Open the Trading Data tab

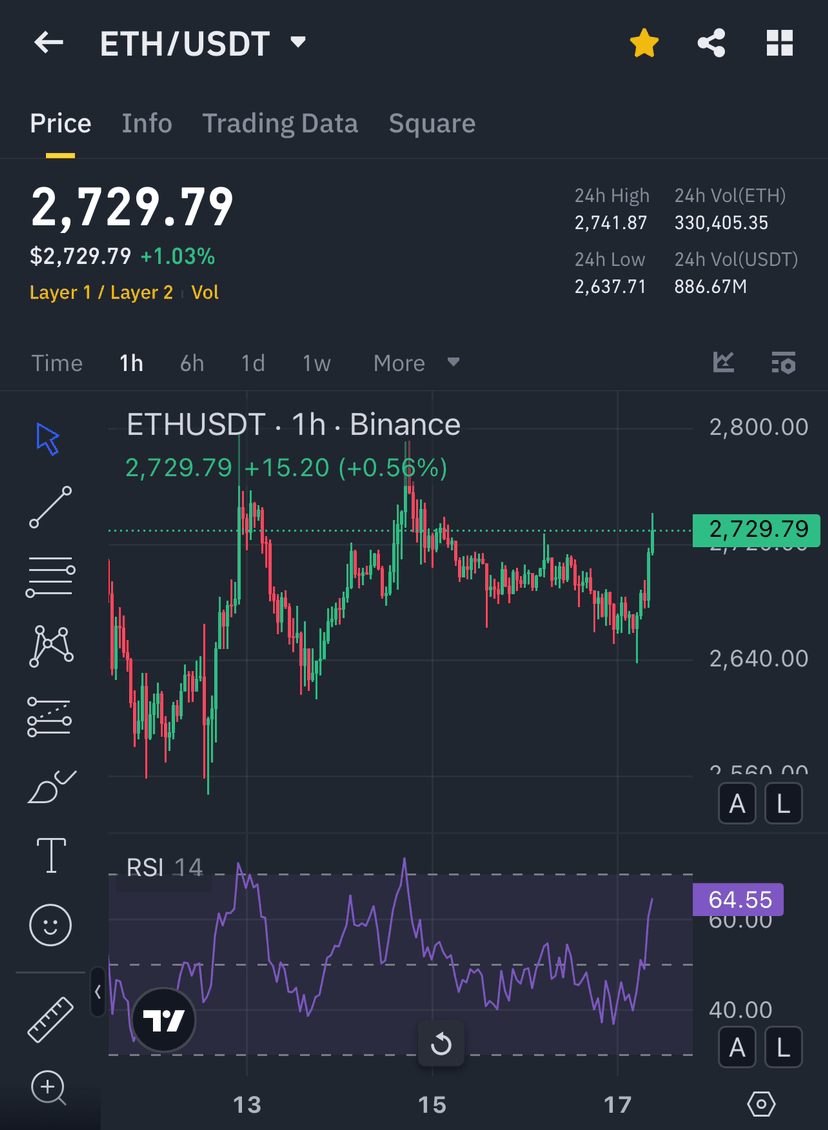[x=280, y=123]
